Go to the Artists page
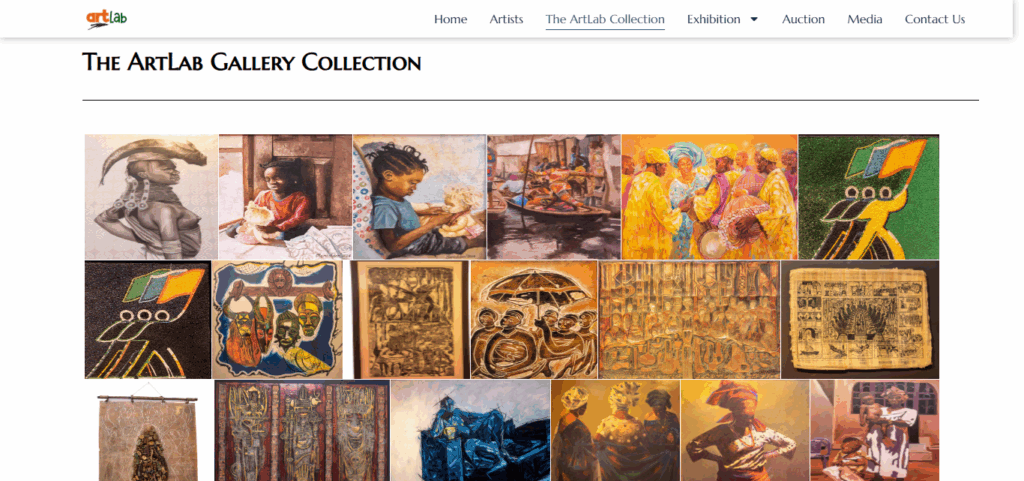1024x481 pixels. [x=507, y=19]
